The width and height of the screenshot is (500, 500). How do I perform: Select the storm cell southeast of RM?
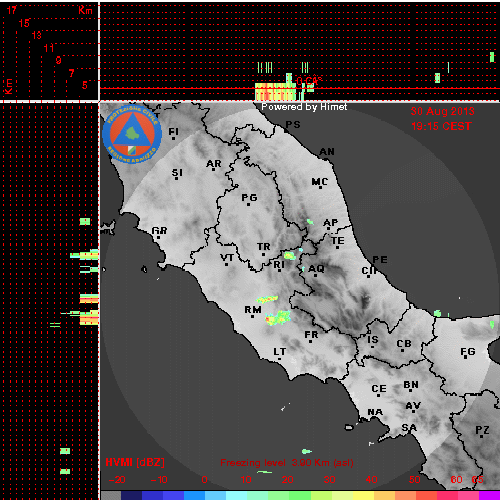pyautogui.click(x=278, y=318)
